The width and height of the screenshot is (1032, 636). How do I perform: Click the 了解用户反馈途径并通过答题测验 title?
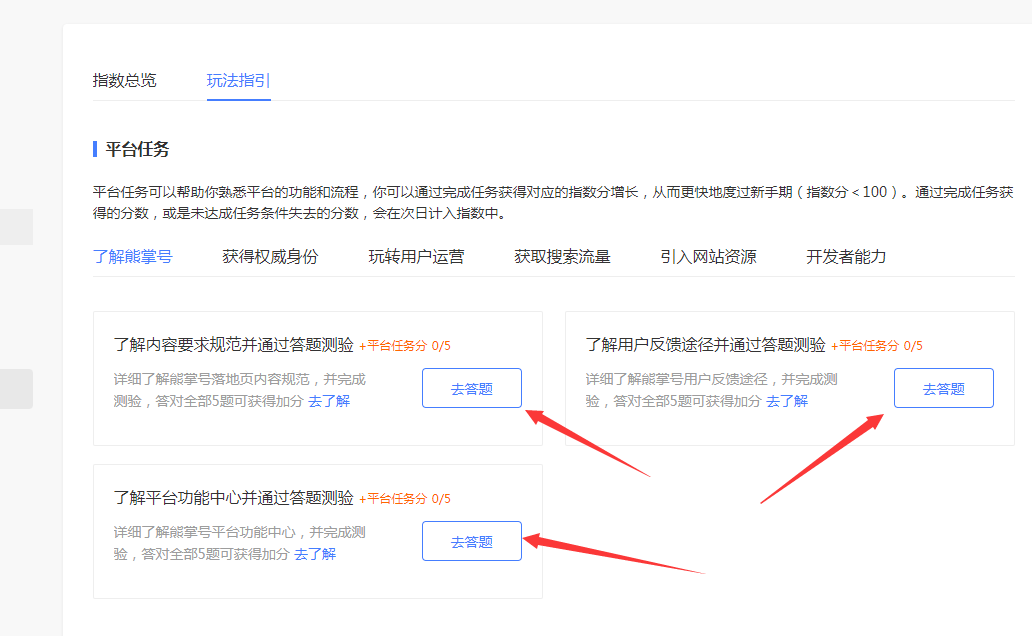coord(705,345)
